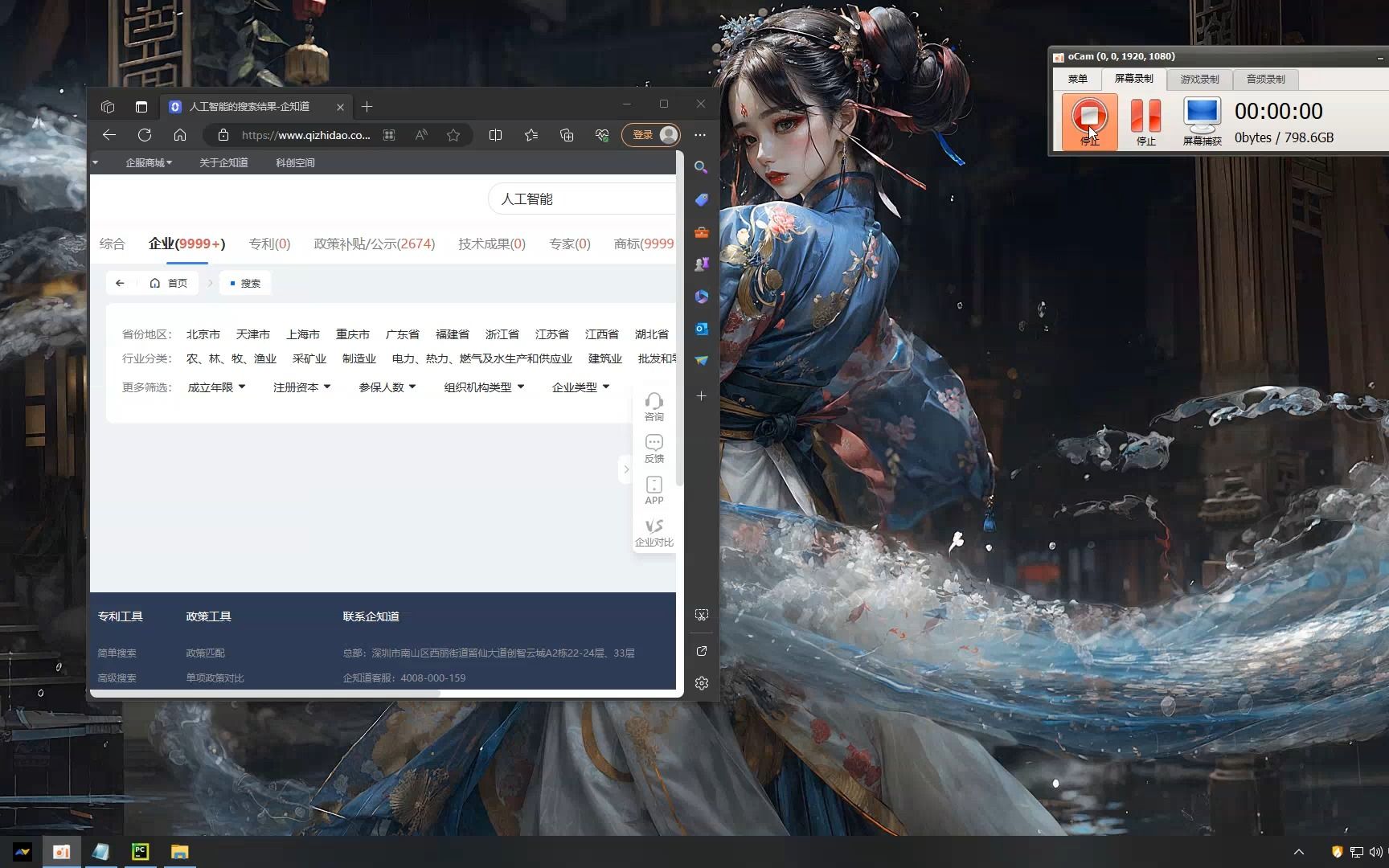Switch to 专家(0) tab
The height and width of the screenshot is (868, 1389).
coord(570,244)
